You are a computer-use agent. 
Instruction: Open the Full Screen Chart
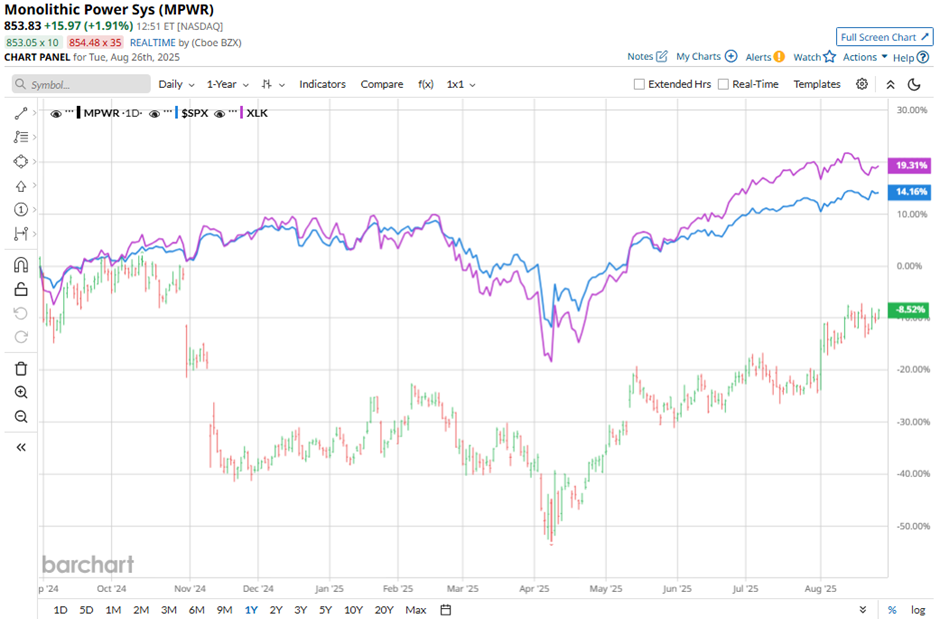click(x=885, y=37)
